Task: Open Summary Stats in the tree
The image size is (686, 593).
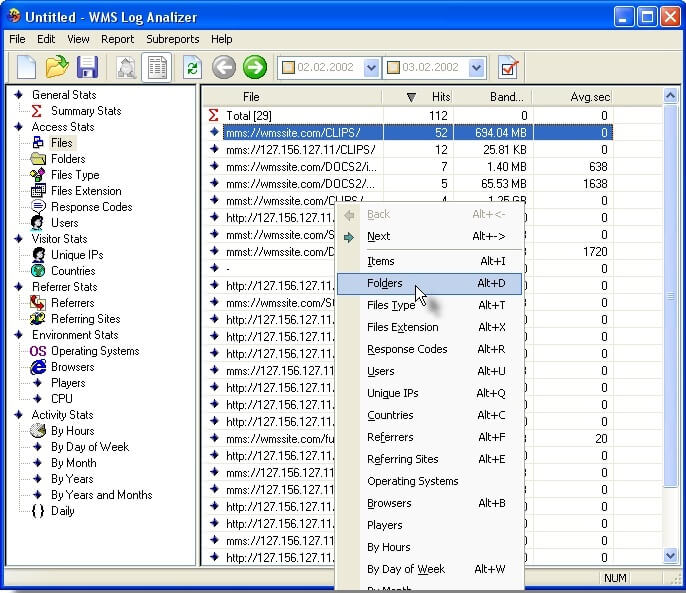Action: pos(86,111)
